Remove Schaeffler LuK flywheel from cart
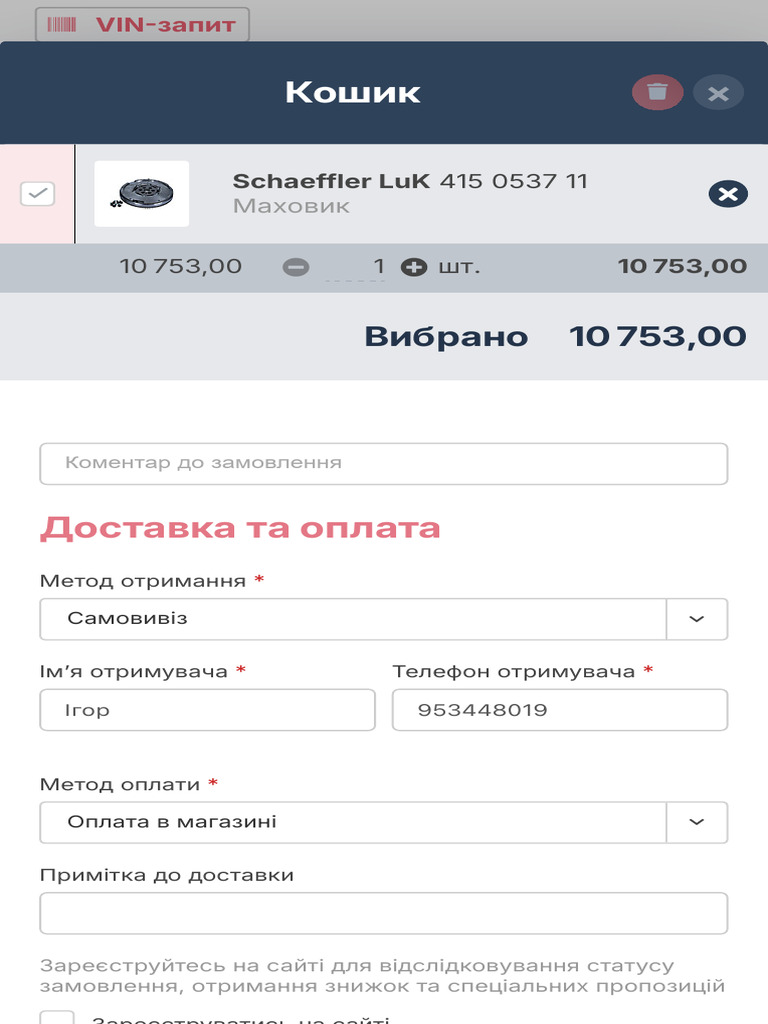Screen dimensions: 768x1024 click(728, 193)
